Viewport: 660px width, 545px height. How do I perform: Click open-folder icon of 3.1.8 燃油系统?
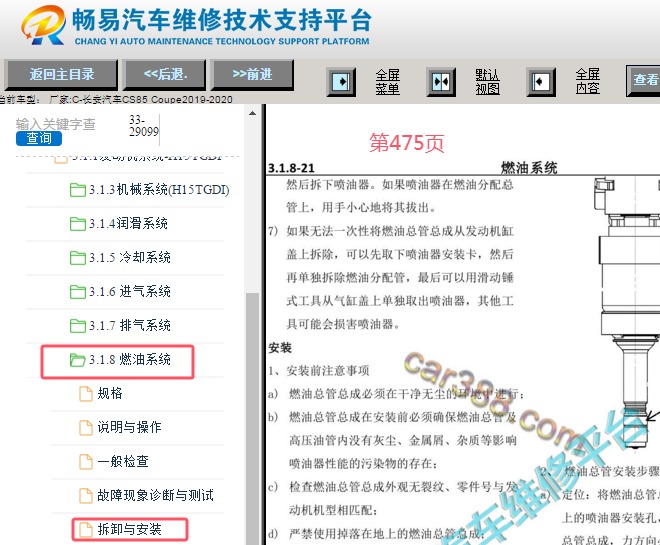[77, 359]
